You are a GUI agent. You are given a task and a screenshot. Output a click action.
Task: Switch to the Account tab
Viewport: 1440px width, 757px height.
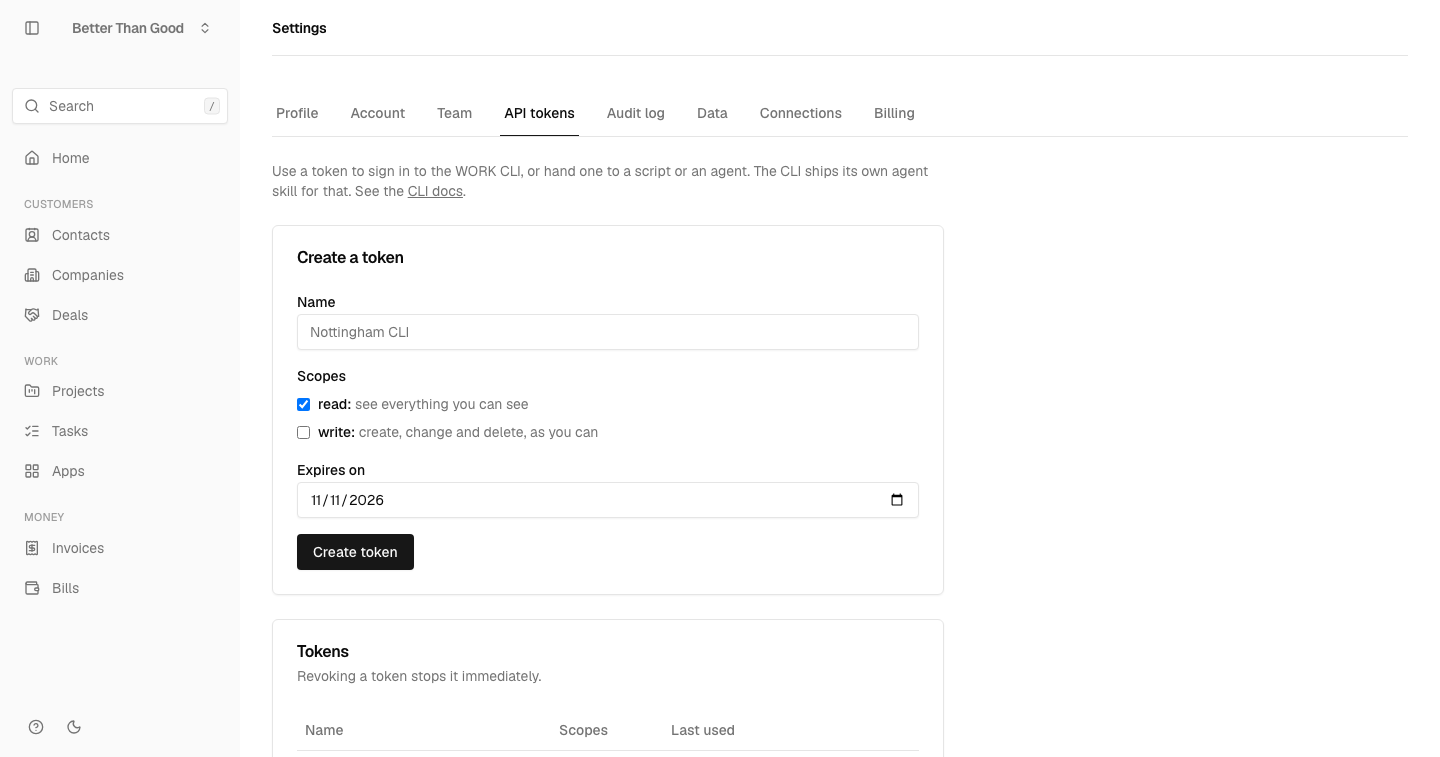(378, 113)
